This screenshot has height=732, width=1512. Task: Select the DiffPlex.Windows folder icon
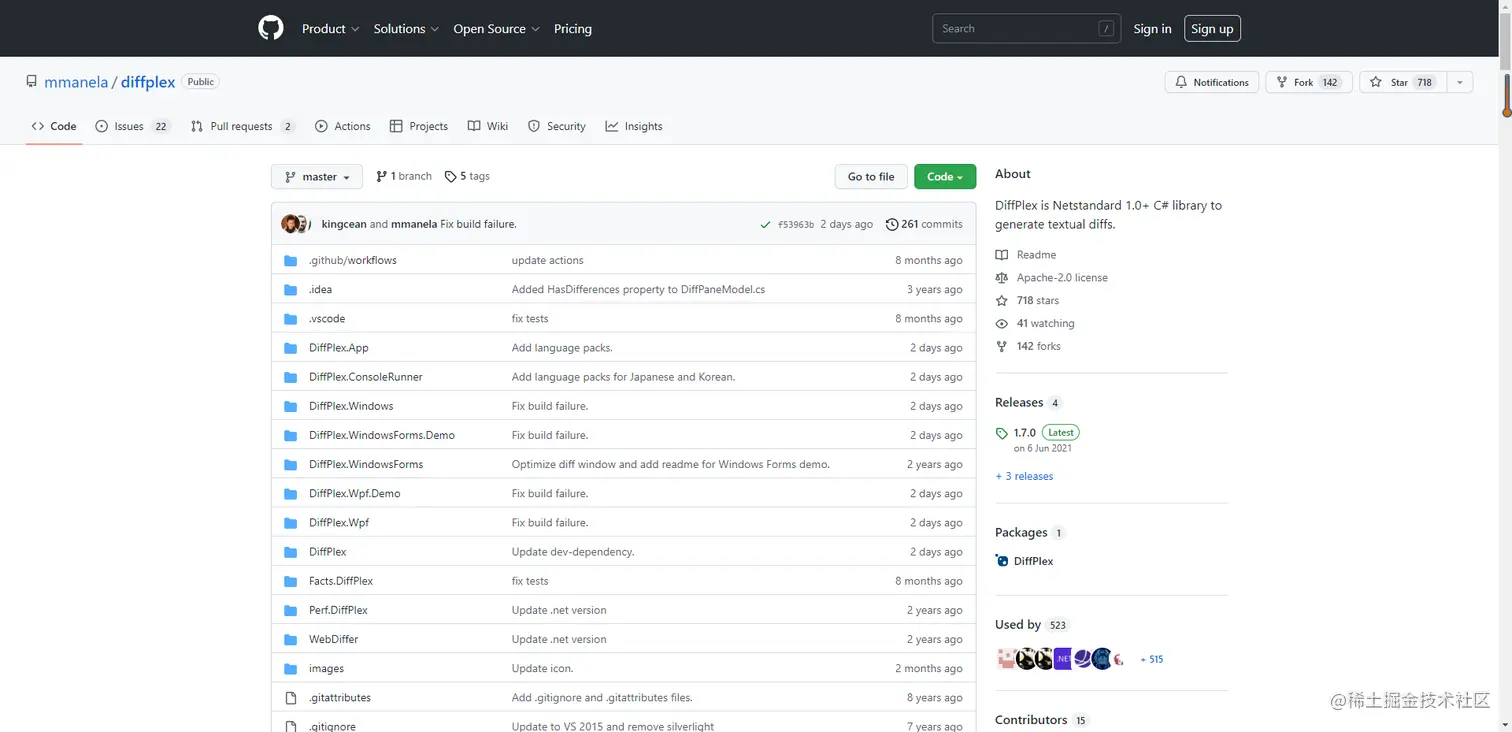(x=291, y=406)
